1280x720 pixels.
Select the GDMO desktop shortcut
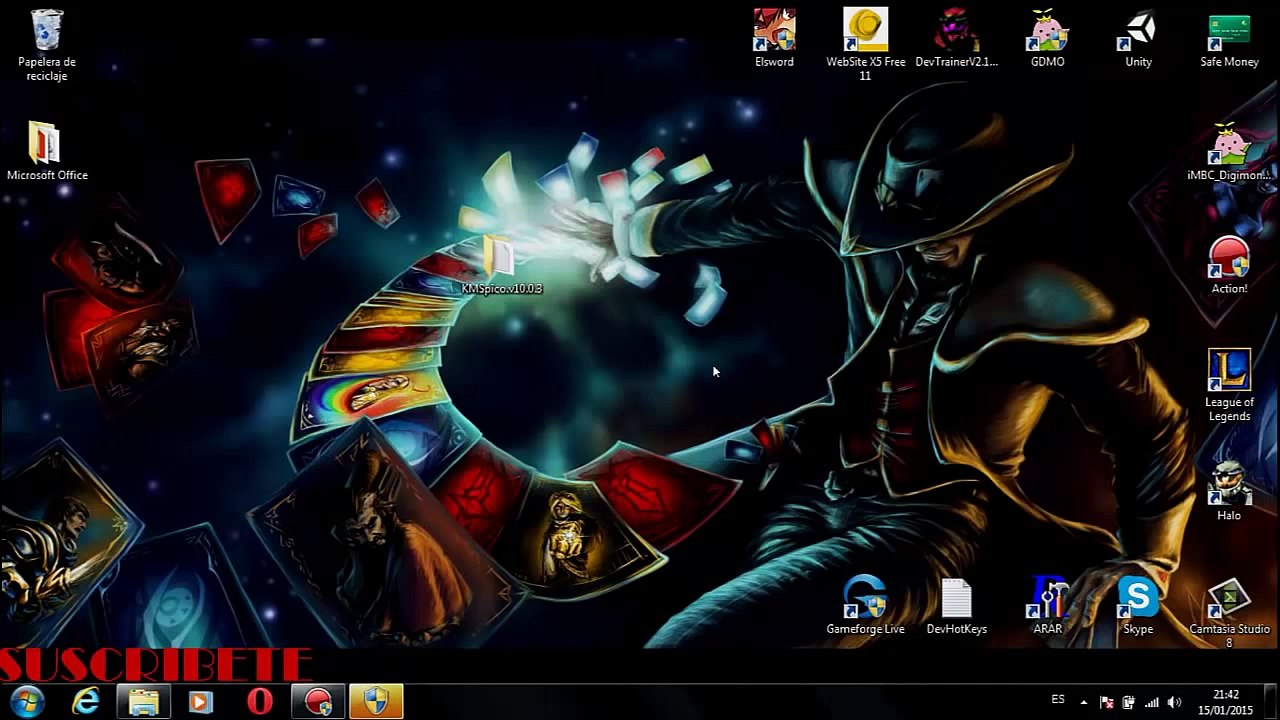tap(1047, 39)
